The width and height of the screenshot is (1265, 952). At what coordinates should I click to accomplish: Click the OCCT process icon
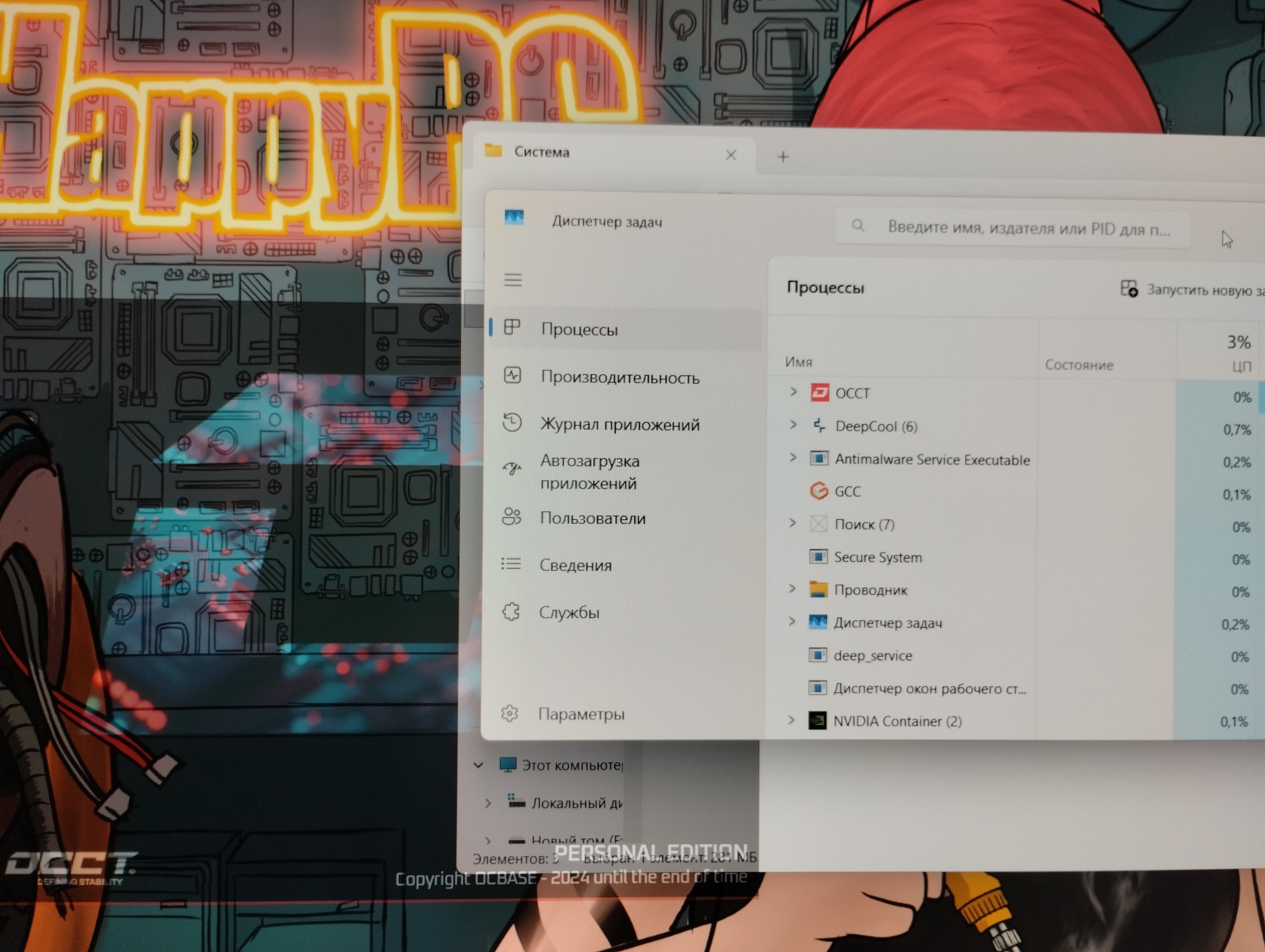(x=819, y=393)
